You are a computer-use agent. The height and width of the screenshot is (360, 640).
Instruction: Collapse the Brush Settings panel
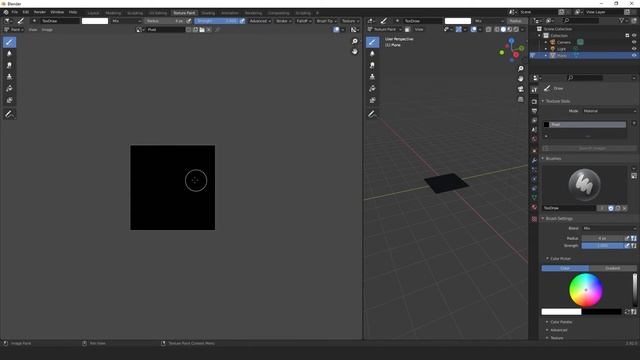click(559, 219)
